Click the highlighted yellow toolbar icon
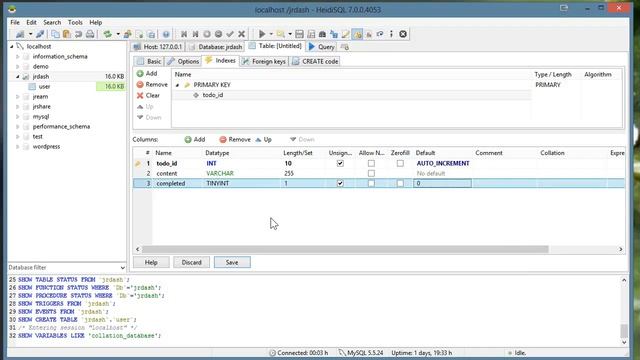 click(357, 34)
